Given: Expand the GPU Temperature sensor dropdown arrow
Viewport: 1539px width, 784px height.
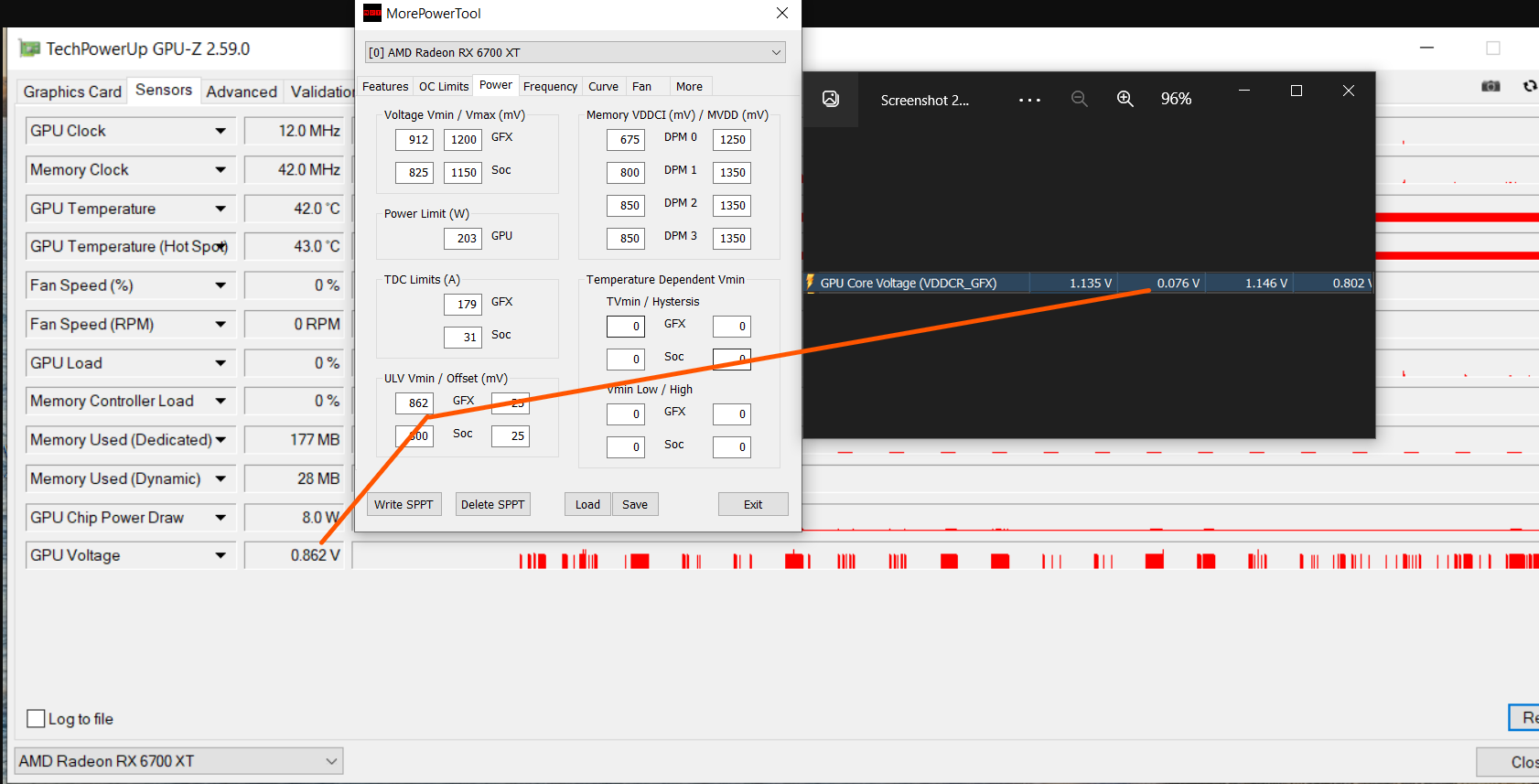Looking at the screenshot, I should pyautogui.click(x=221, y=209).
